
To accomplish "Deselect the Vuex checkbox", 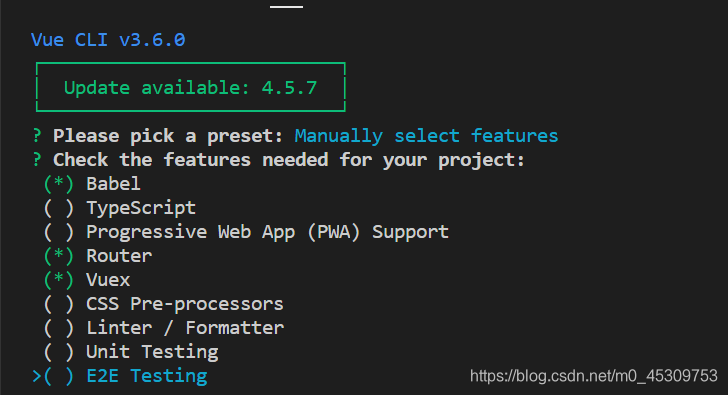I will click(59, 280).
